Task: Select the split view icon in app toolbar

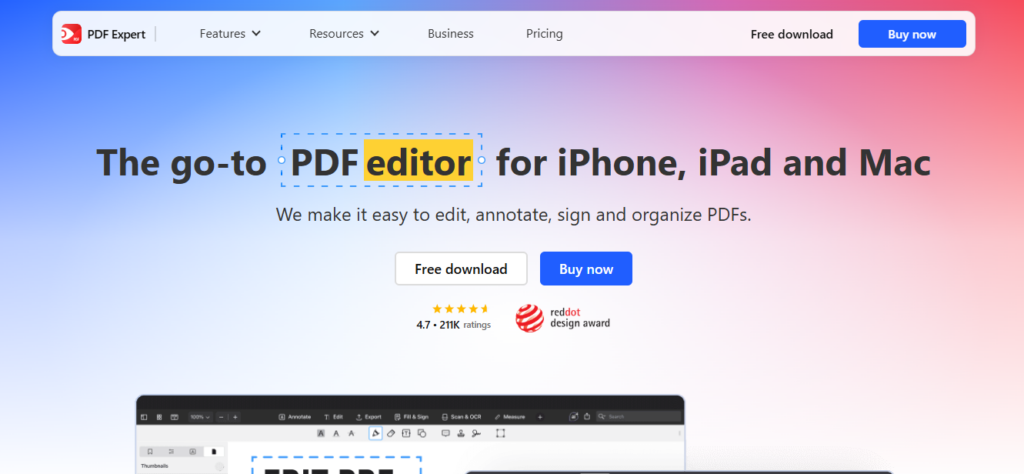Action: [x=174, y=417]
